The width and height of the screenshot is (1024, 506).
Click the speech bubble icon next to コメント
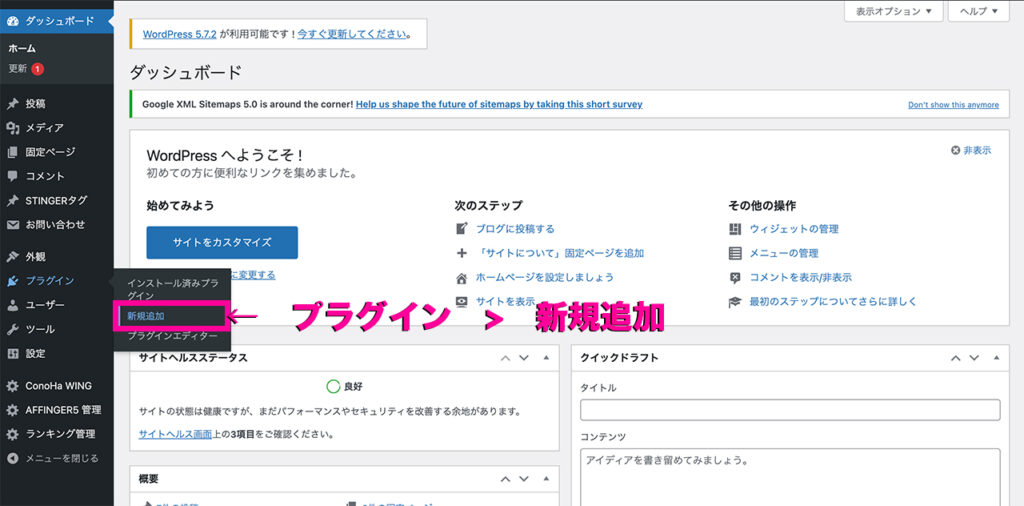point(12,176)
